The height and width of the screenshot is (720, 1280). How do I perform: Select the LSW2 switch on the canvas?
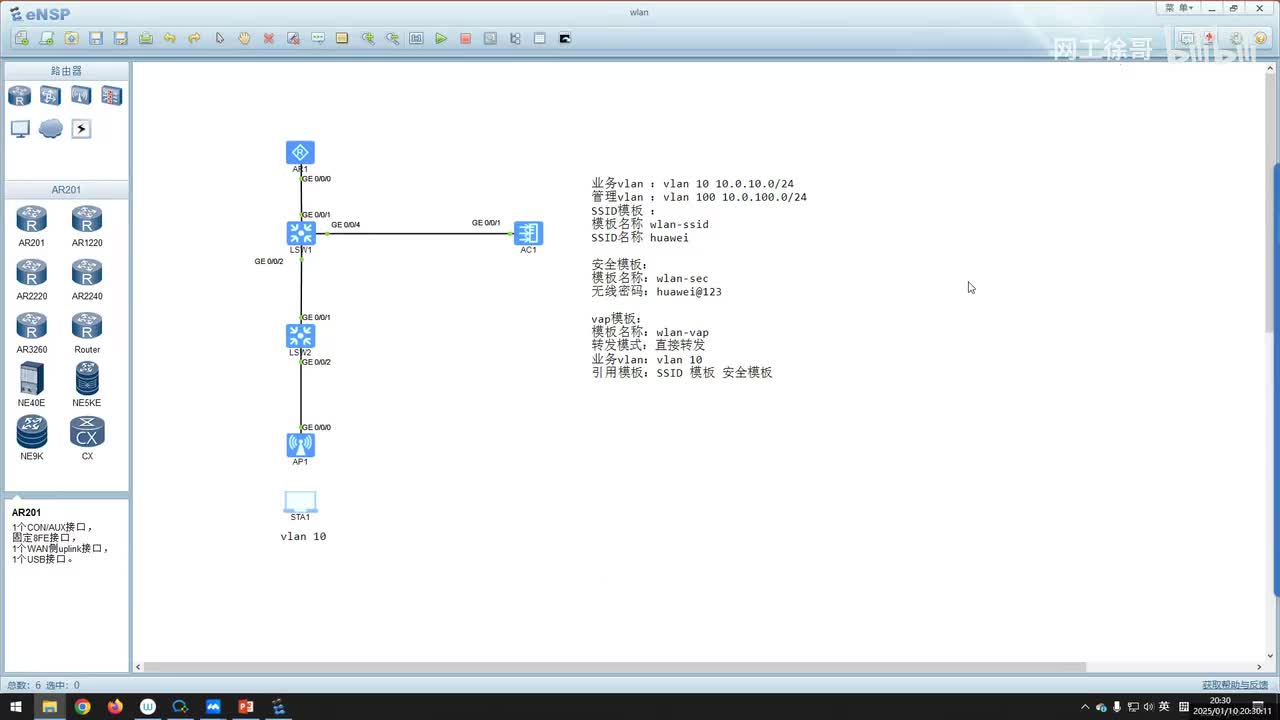tap(300, 336)
